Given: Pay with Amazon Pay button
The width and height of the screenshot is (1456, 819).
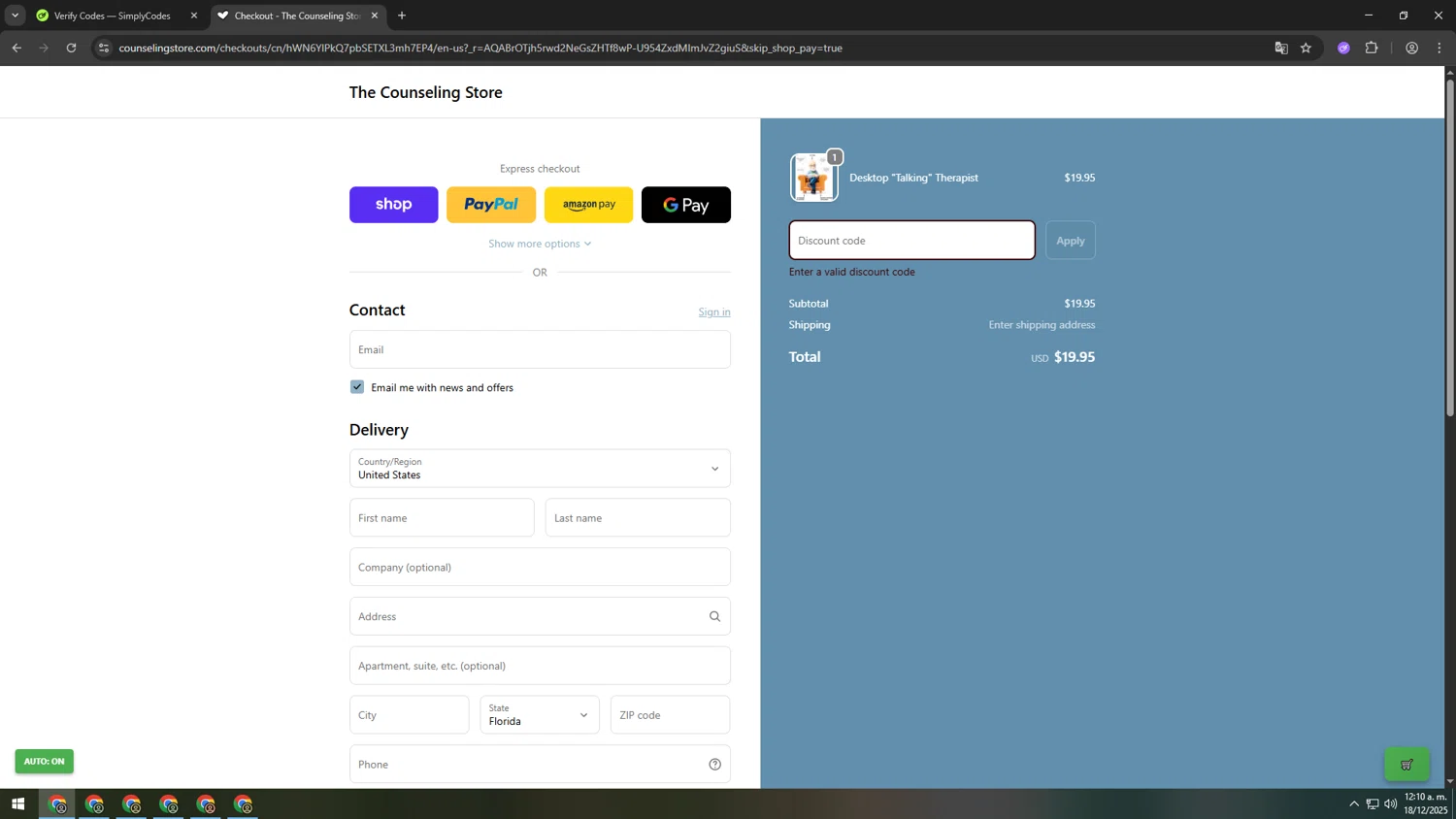Looking at the screenshot, I should pos(589,205).
